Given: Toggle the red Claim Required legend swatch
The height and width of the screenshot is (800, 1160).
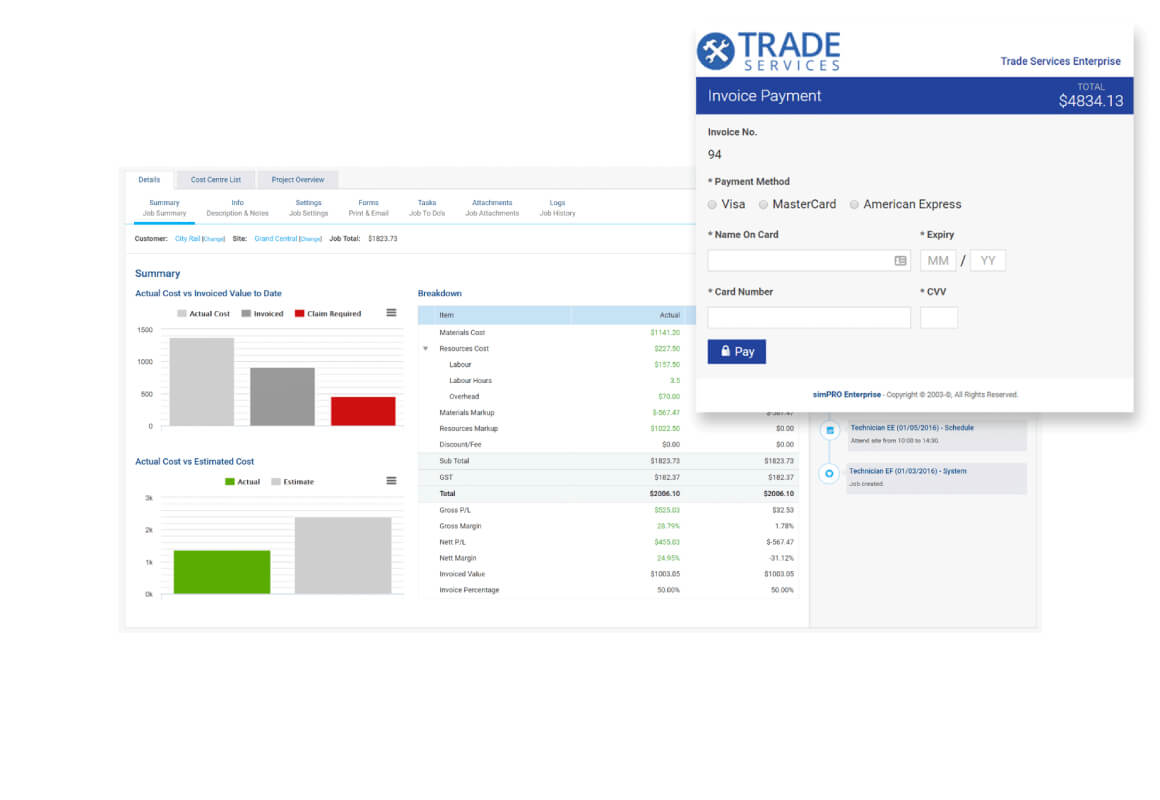Looking at the screenshot, I should [300, 314].
